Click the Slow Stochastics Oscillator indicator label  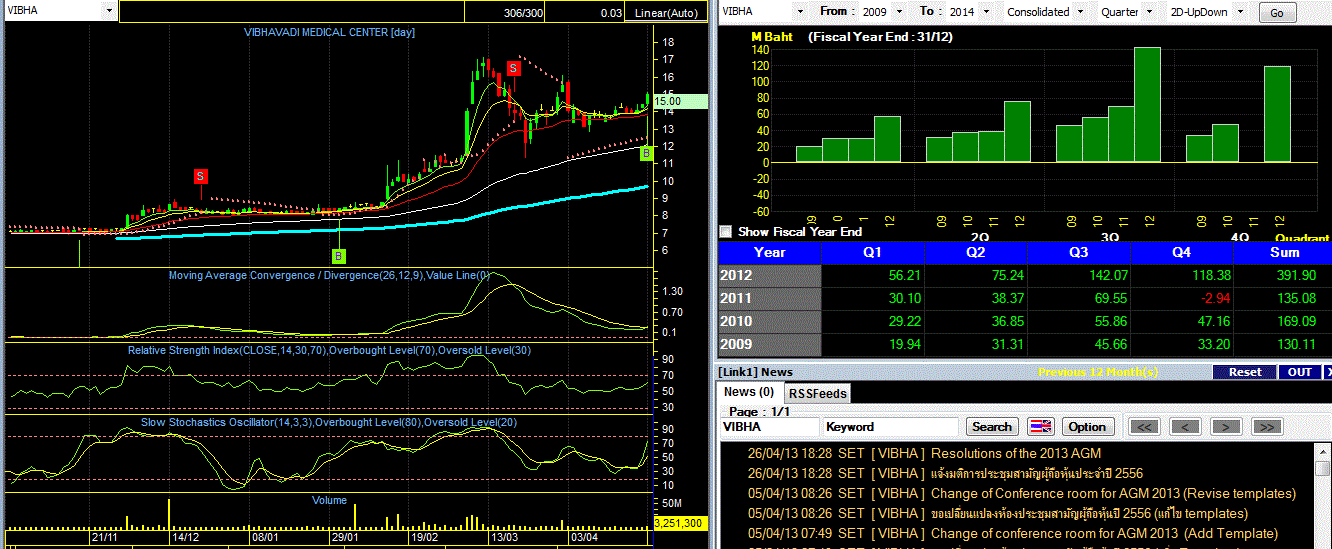[329, 423]
